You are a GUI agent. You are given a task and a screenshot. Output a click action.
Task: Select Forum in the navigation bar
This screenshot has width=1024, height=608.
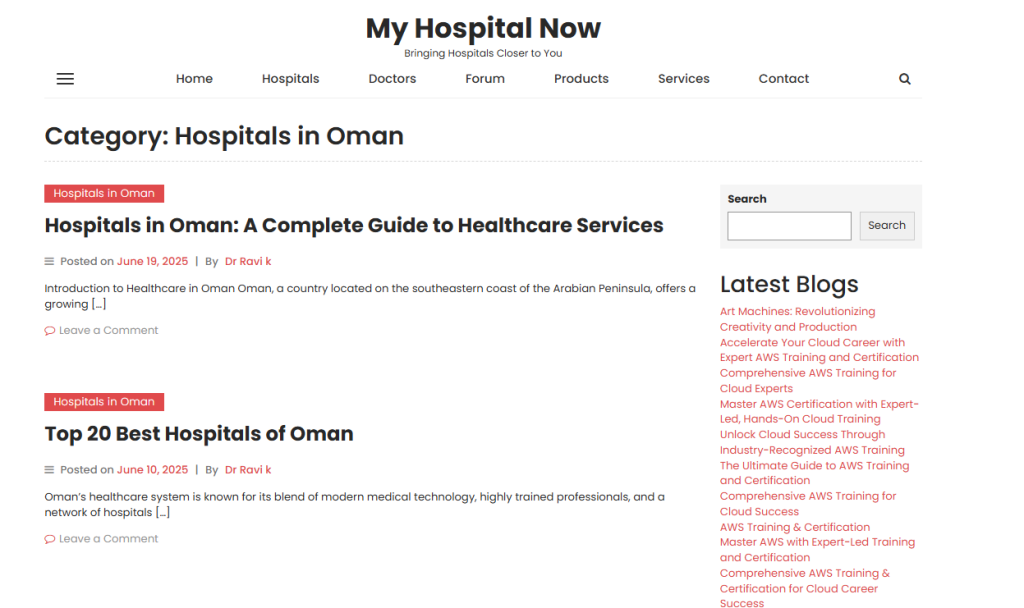[x=485, y=79]
